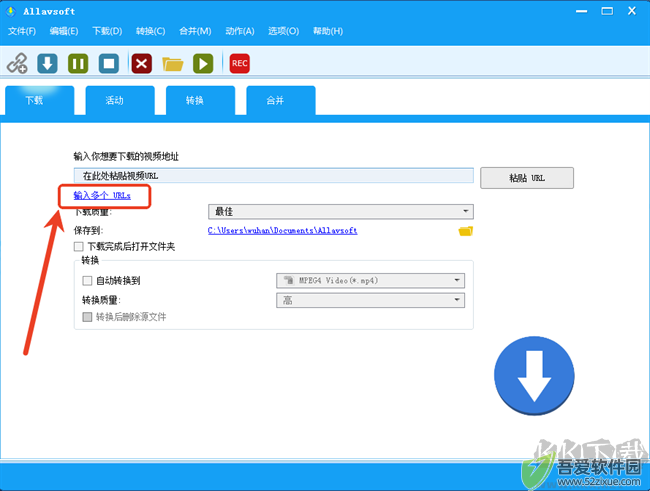Click the video URL input field
650x491 pixels.
click(x=274, y=175)
